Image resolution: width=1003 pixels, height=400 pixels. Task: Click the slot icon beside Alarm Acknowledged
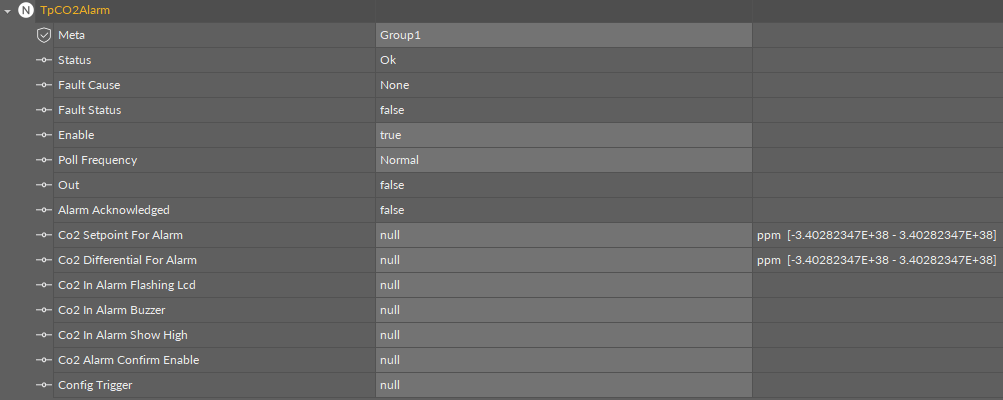[43, 210]
